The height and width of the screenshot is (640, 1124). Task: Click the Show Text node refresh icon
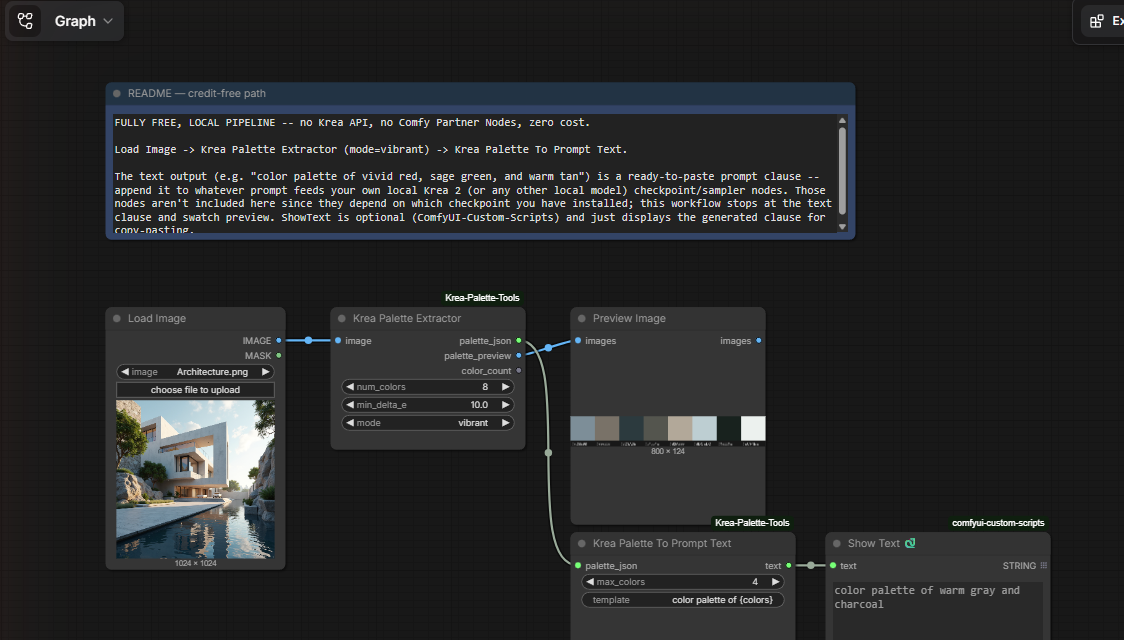tap(910, 543)
